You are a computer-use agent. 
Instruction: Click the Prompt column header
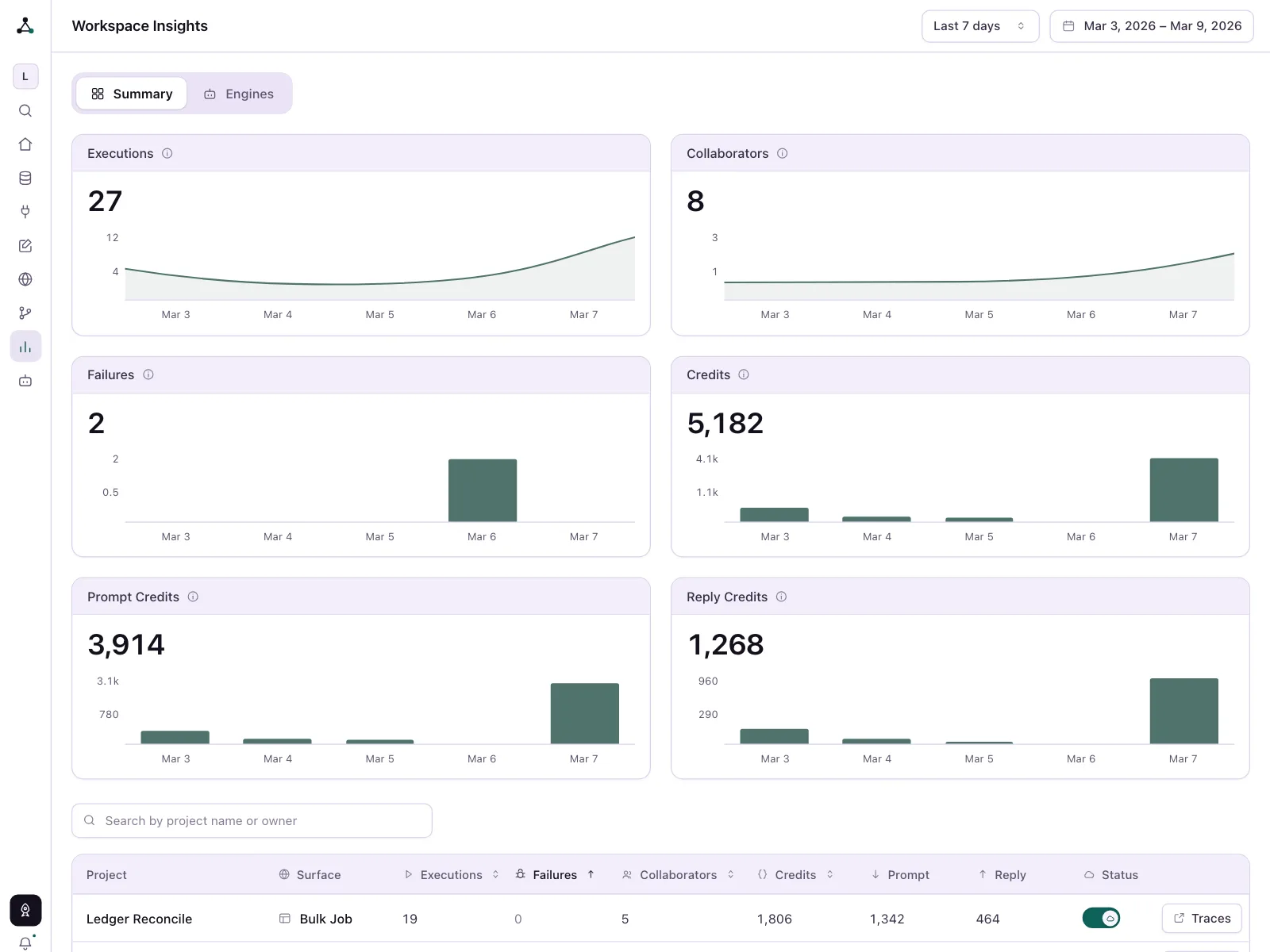coord(900,874)
